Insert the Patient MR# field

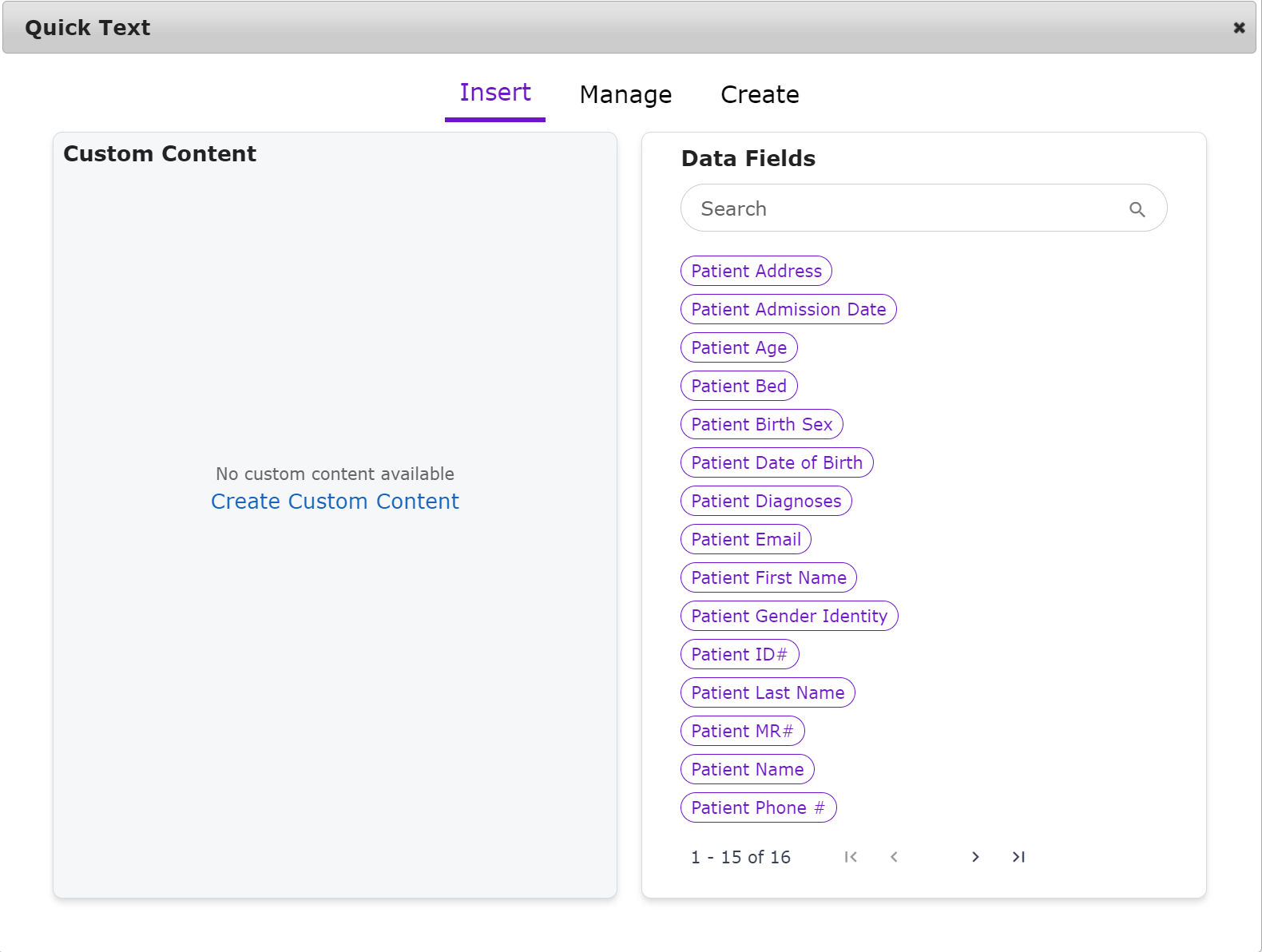pos(742,732)
